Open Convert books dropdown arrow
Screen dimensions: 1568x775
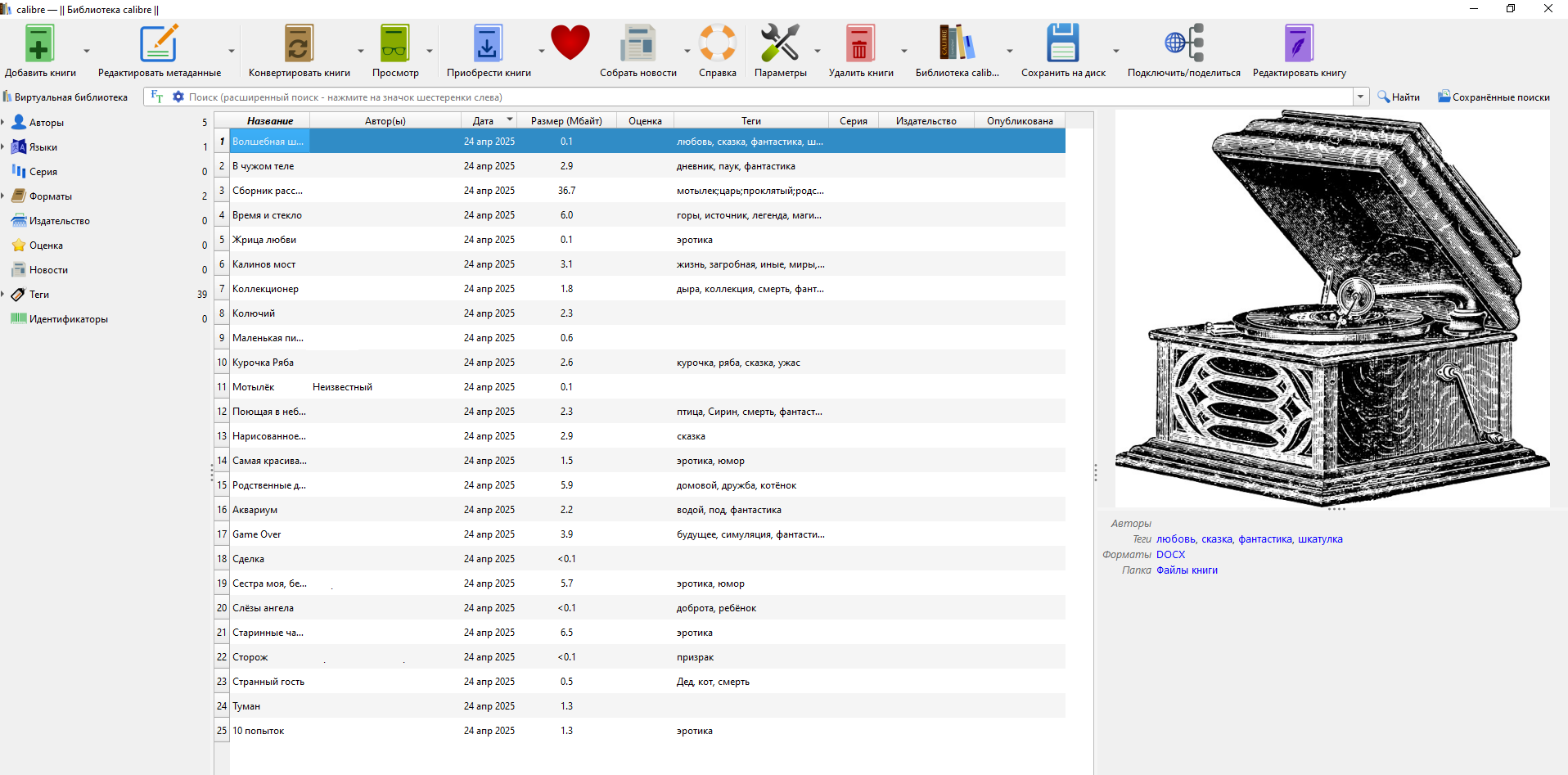coord(361,51)
